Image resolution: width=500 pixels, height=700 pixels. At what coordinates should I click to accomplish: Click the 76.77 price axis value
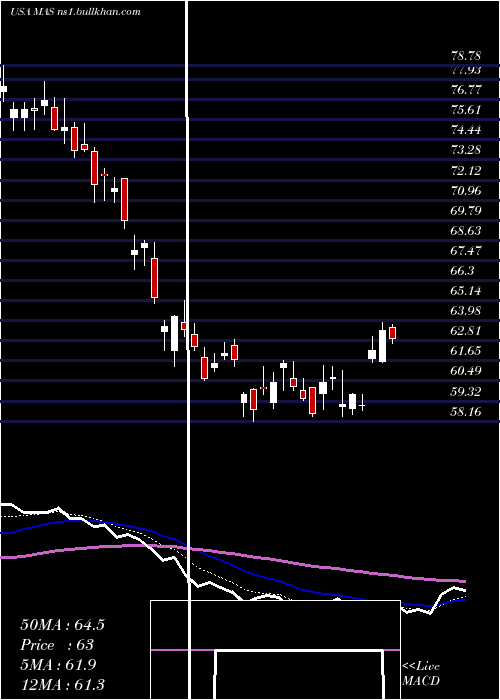[x=466, y=90]
